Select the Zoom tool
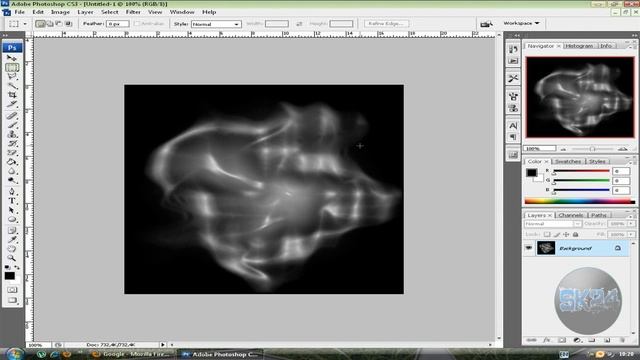 tap(12, 258)
